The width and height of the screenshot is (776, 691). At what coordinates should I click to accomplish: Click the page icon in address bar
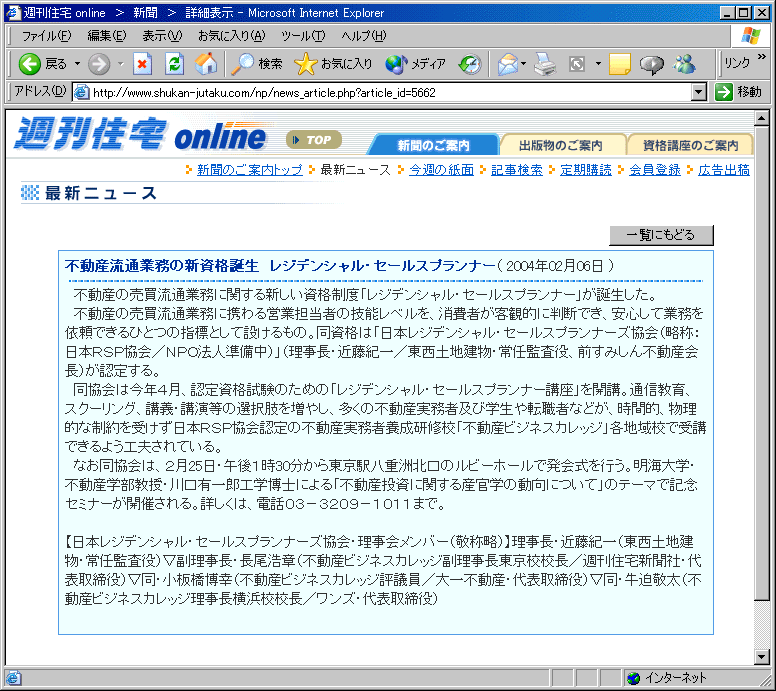click(x=82, y=92)
